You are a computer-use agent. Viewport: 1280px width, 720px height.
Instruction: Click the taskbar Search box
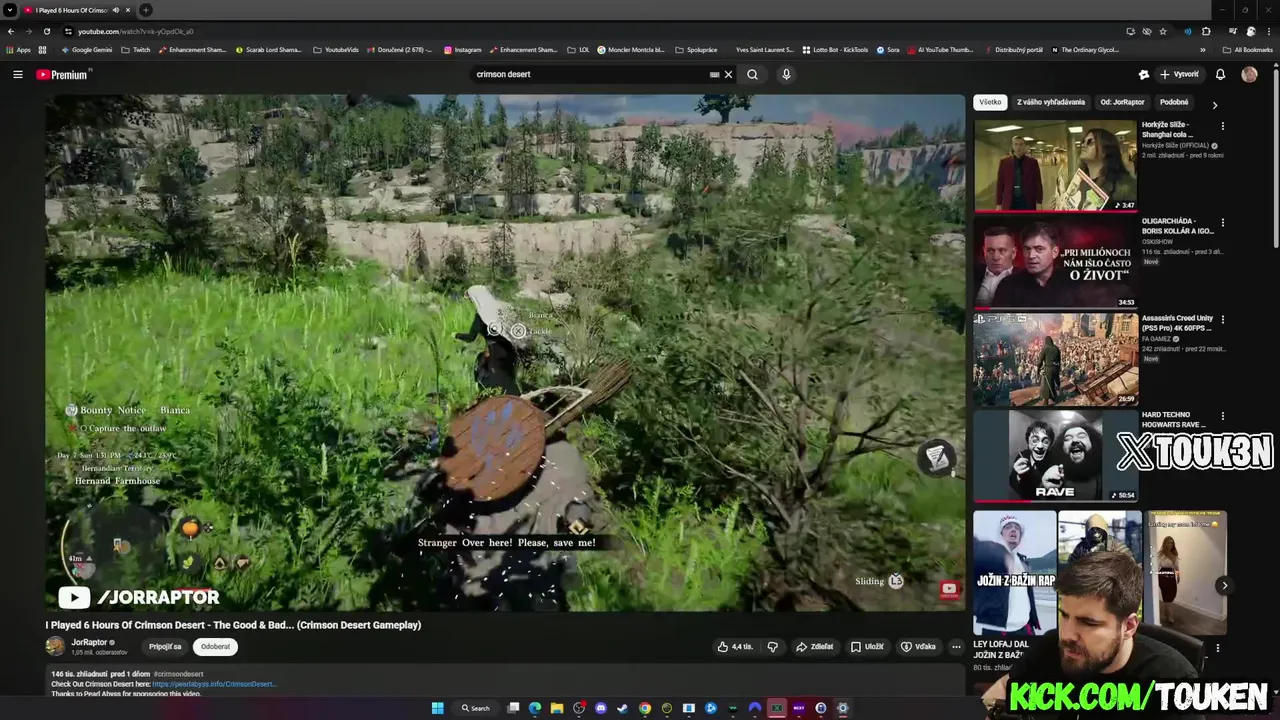point(476,708)
